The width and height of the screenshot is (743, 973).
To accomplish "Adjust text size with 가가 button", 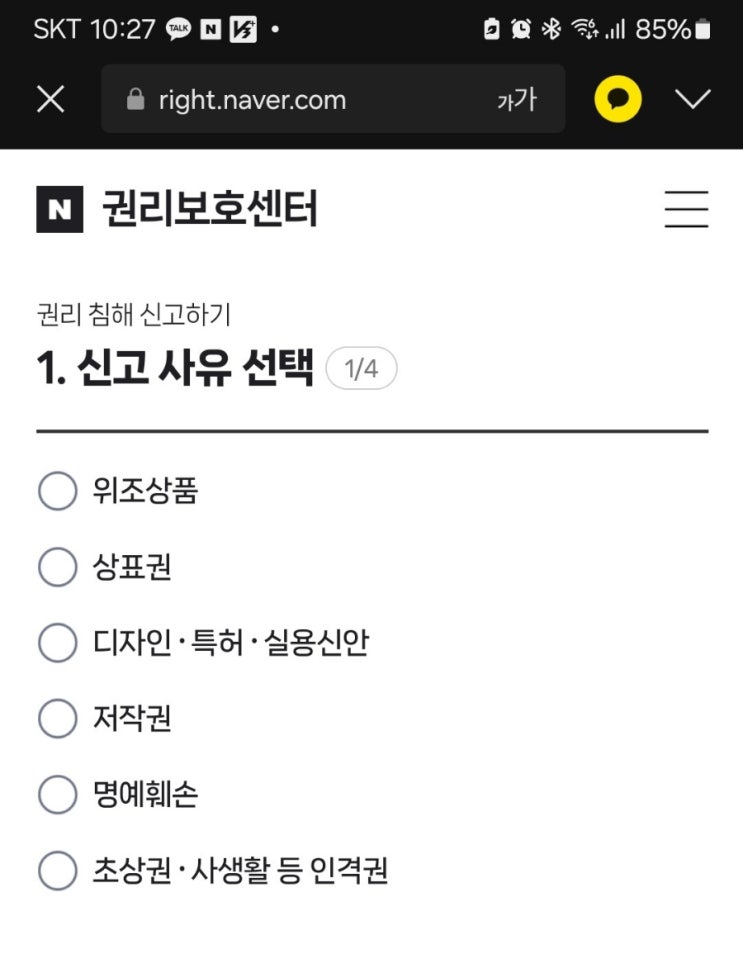I will 517,99.
